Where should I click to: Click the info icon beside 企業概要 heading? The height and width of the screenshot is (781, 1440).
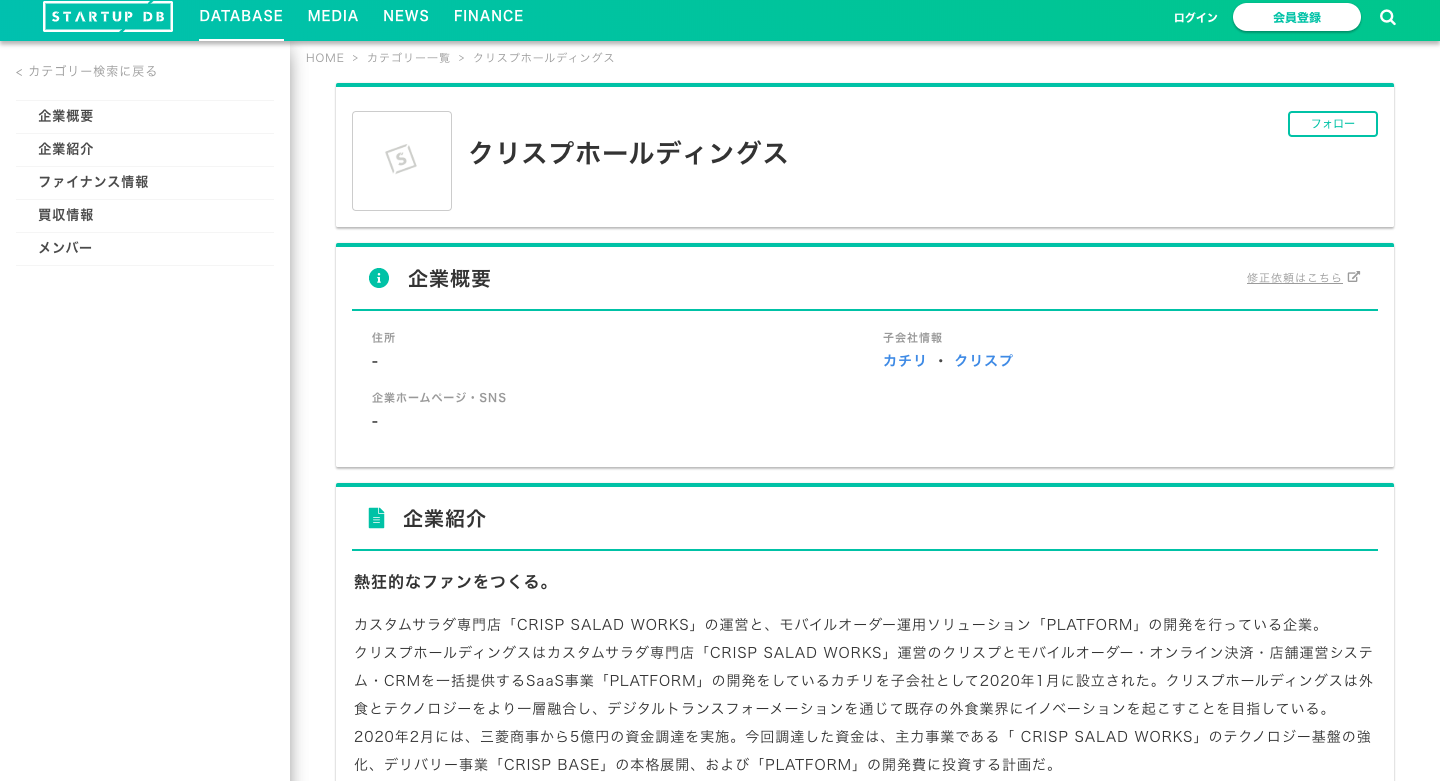379,278
